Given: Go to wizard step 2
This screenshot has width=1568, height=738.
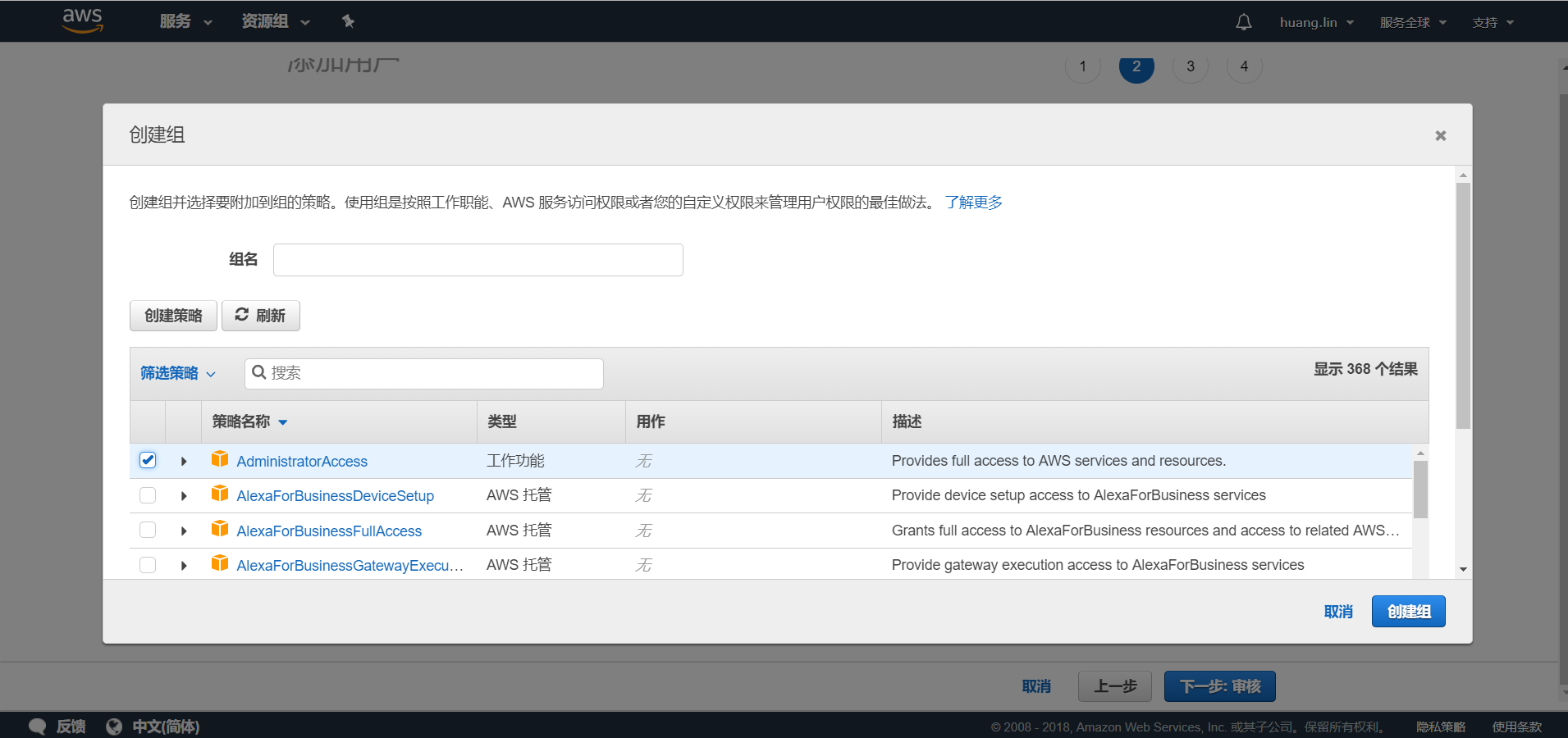Looking at the screenshot, I should coord(1136,66).
